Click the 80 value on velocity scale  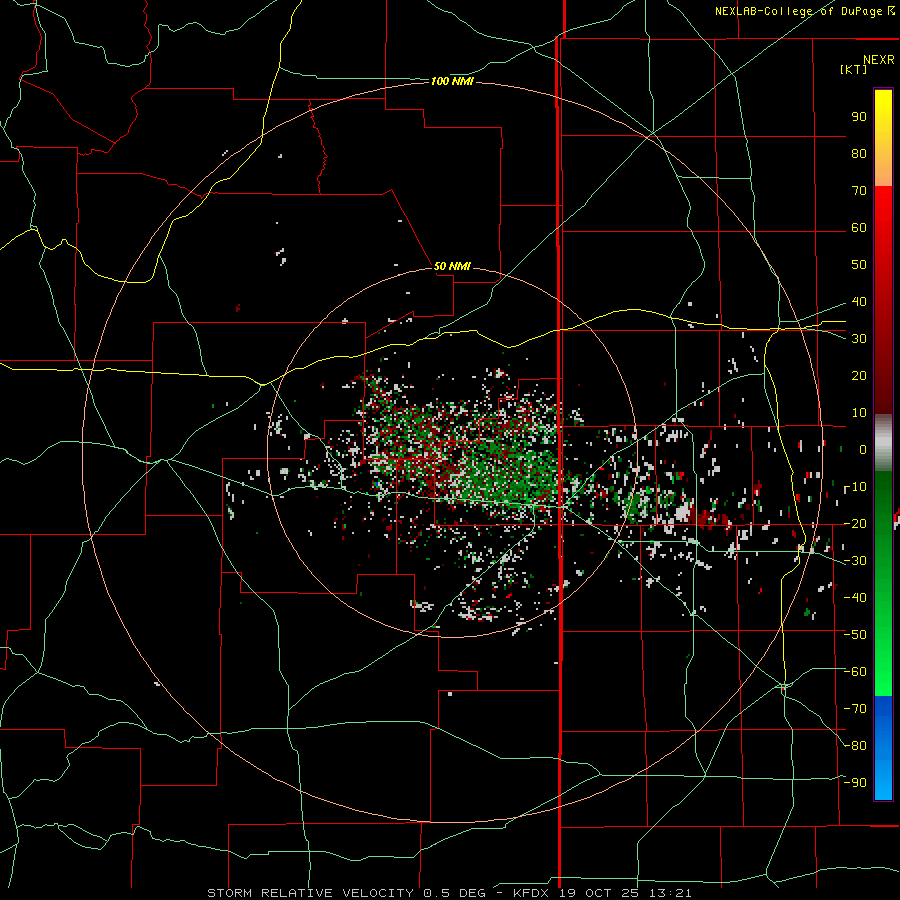pos(859,154)
